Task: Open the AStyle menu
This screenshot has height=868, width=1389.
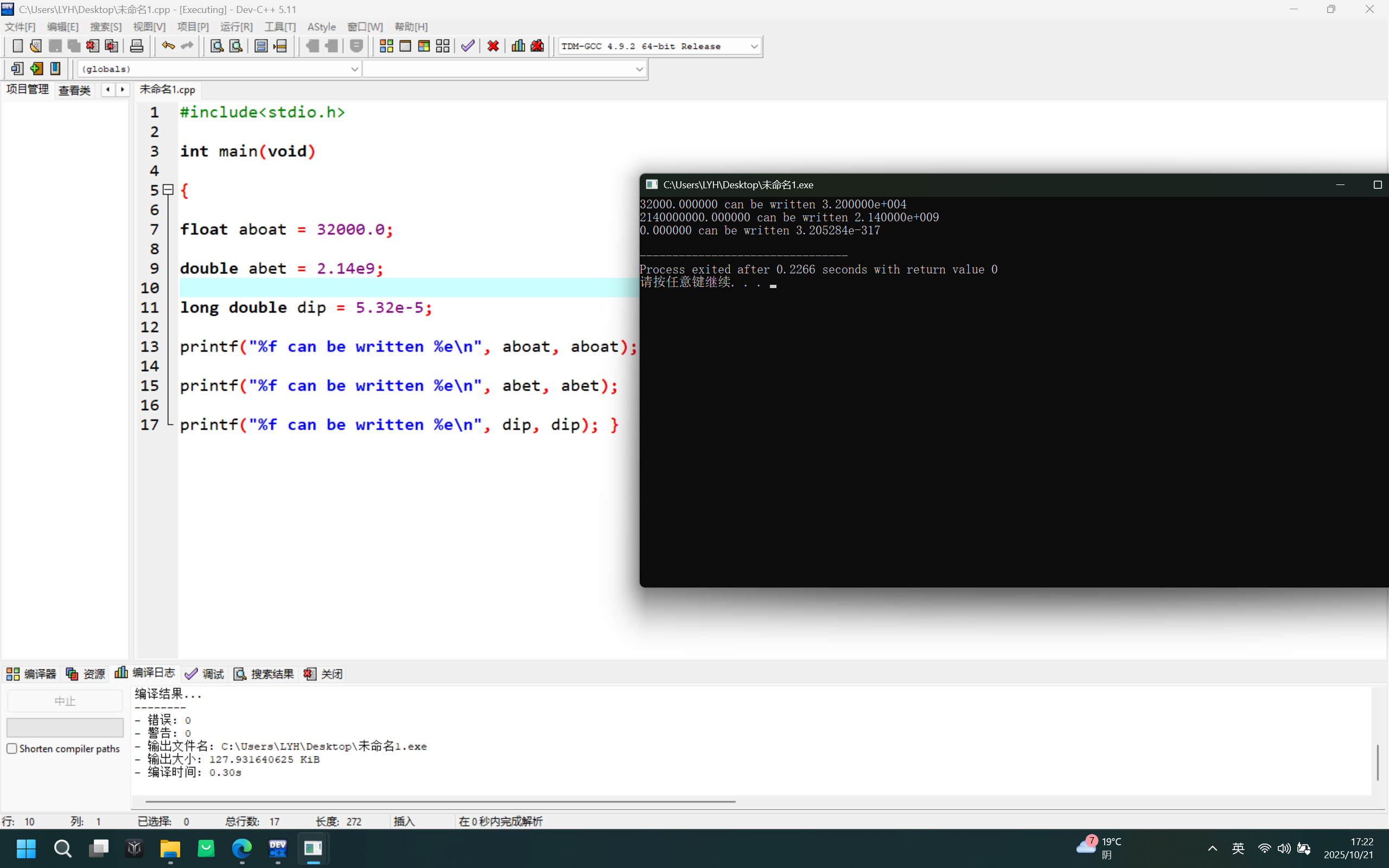Action: pyautogui.click(x=321, y=27)
